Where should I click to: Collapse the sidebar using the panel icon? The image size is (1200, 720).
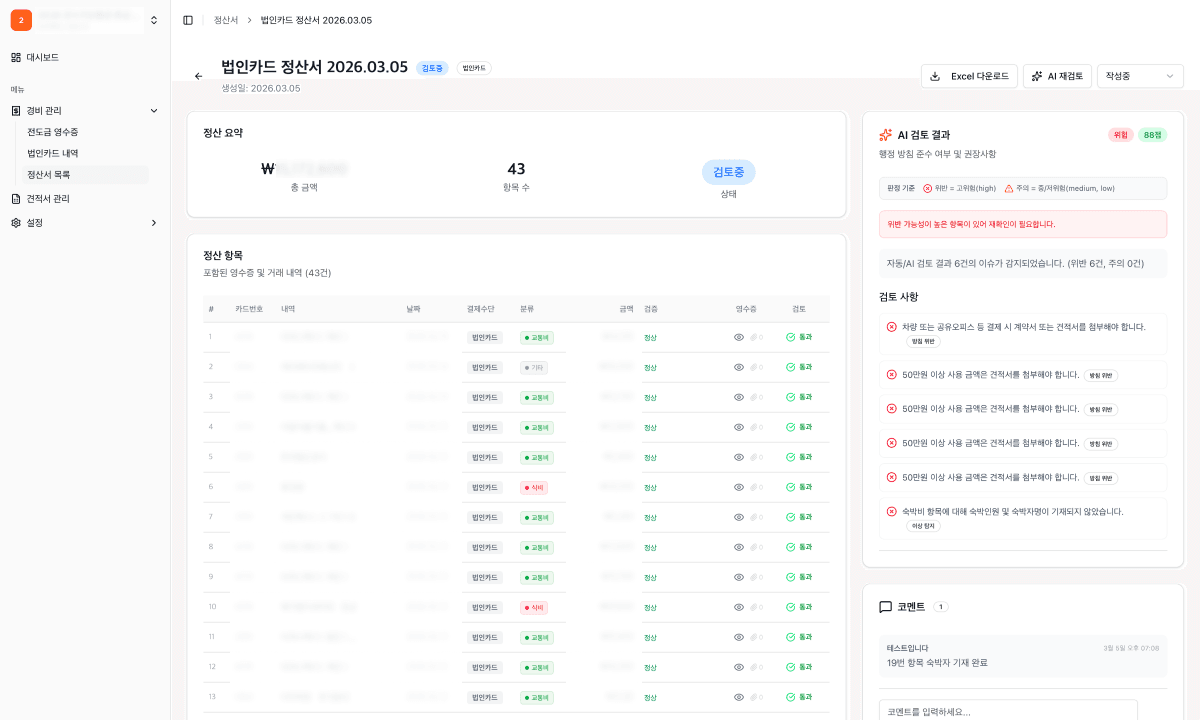(186, 19)
